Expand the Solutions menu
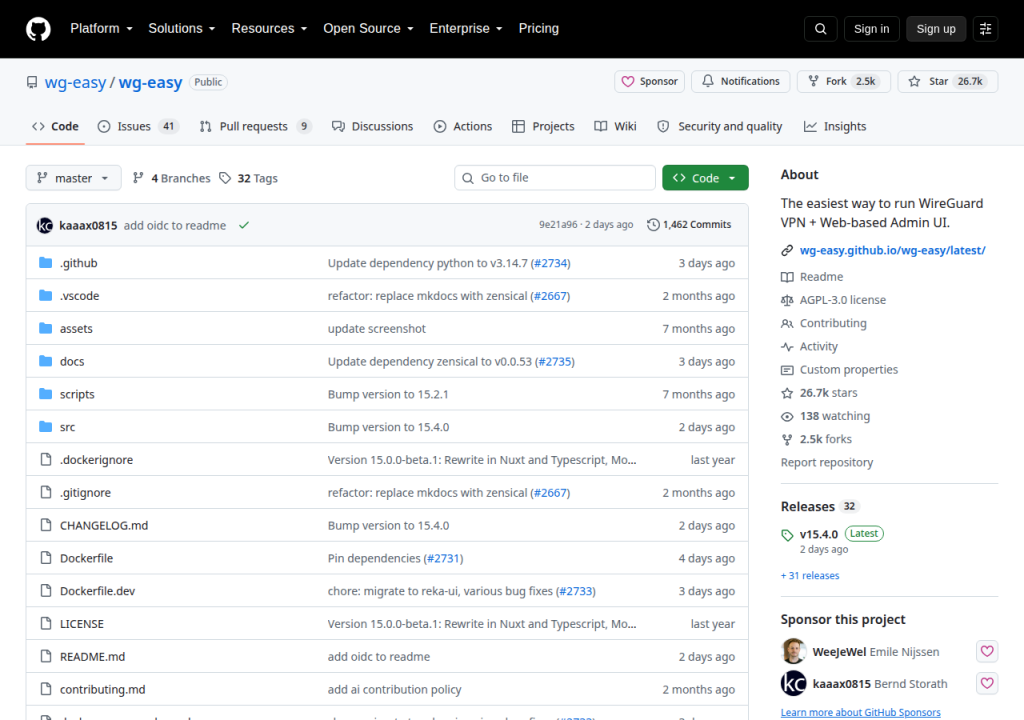Viewport: 1024px width, 720px height. (x=182, y=29)
